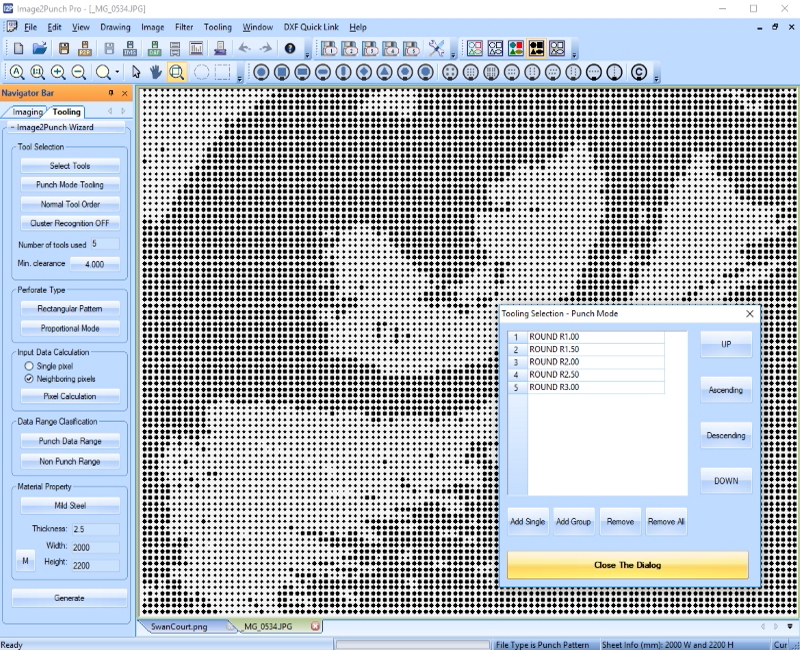Switch to the Imaging tab

click(28, 112)
